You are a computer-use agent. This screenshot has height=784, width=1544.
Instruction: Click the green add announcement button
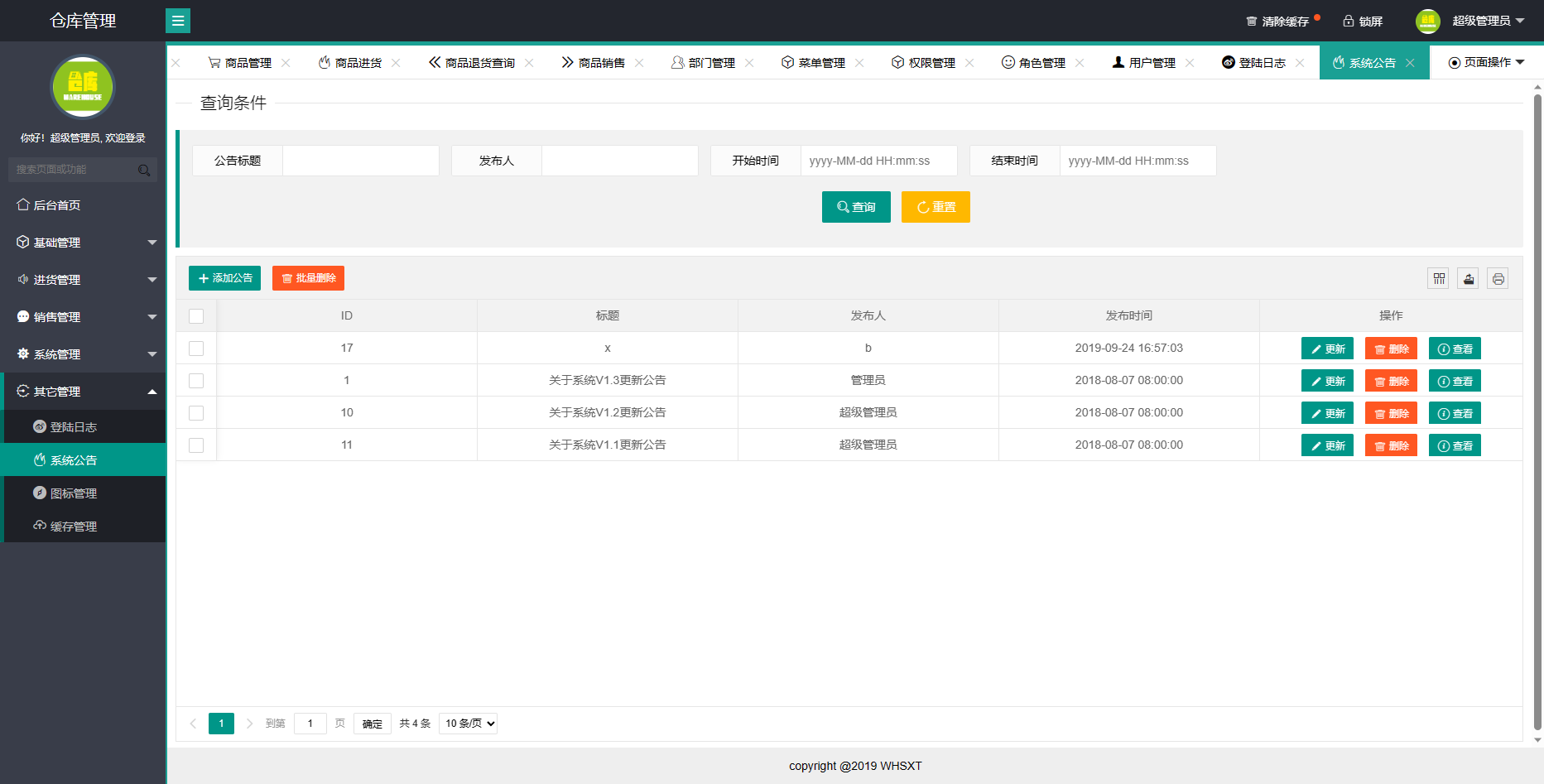coord(224,278)
